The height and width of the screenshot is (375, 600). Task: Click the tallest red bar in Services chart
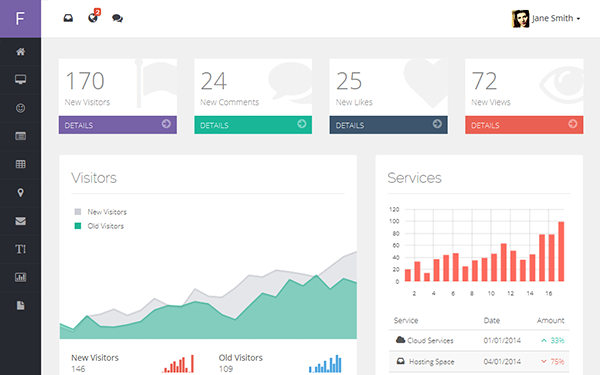(561, 251)
